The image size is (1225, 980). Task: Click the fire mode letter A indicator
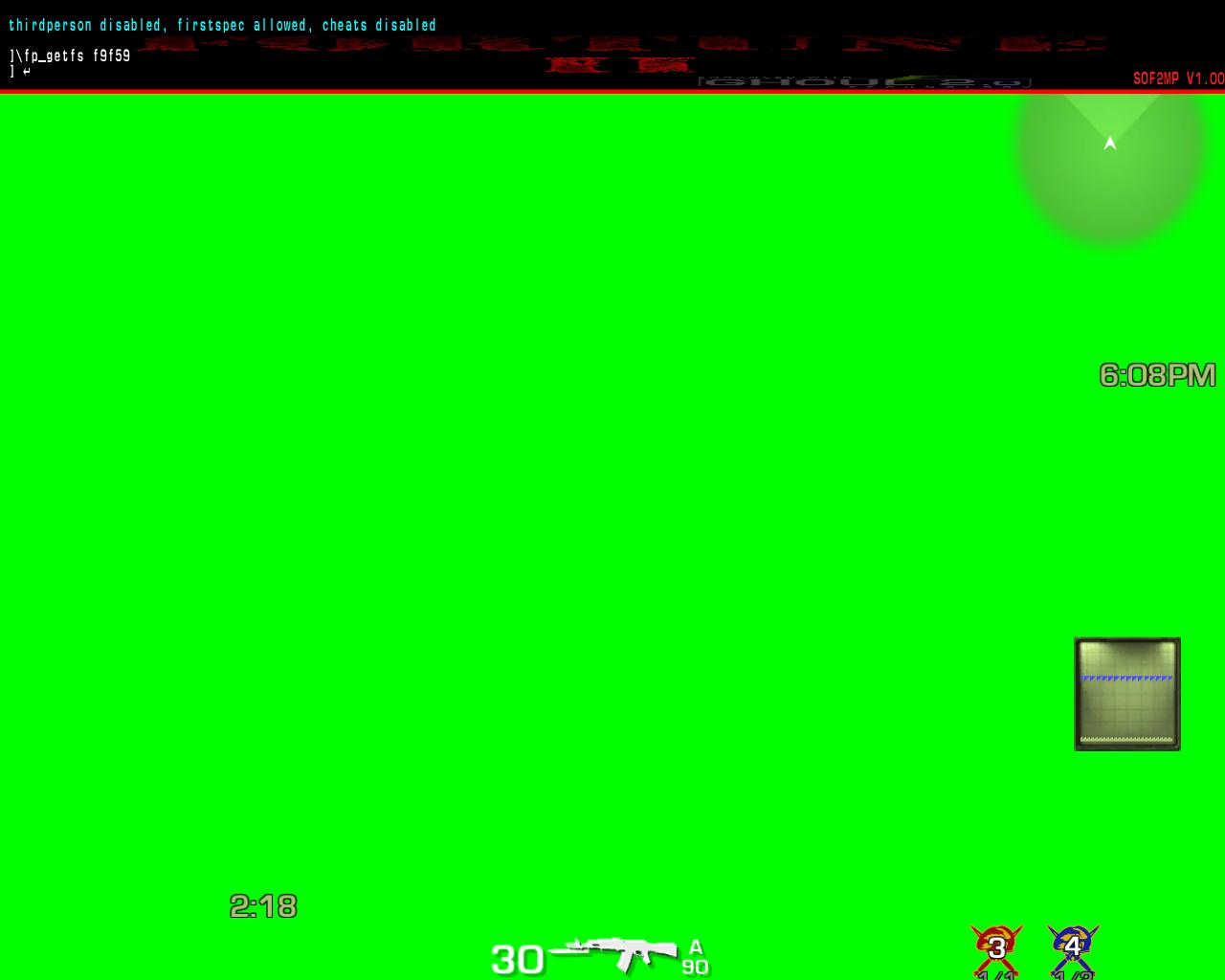pyautogui.click(x=696, y=947)
